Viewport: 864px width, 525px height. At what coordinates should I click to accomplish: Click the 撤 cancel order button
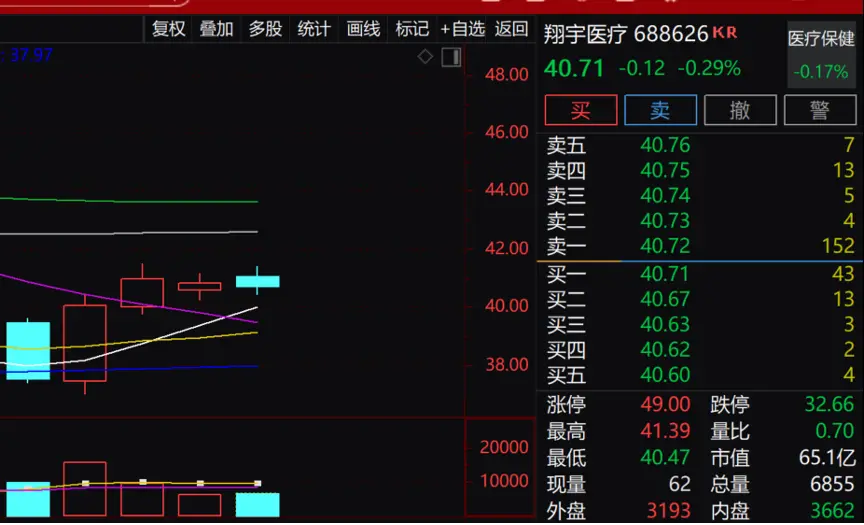click(740, 110)
